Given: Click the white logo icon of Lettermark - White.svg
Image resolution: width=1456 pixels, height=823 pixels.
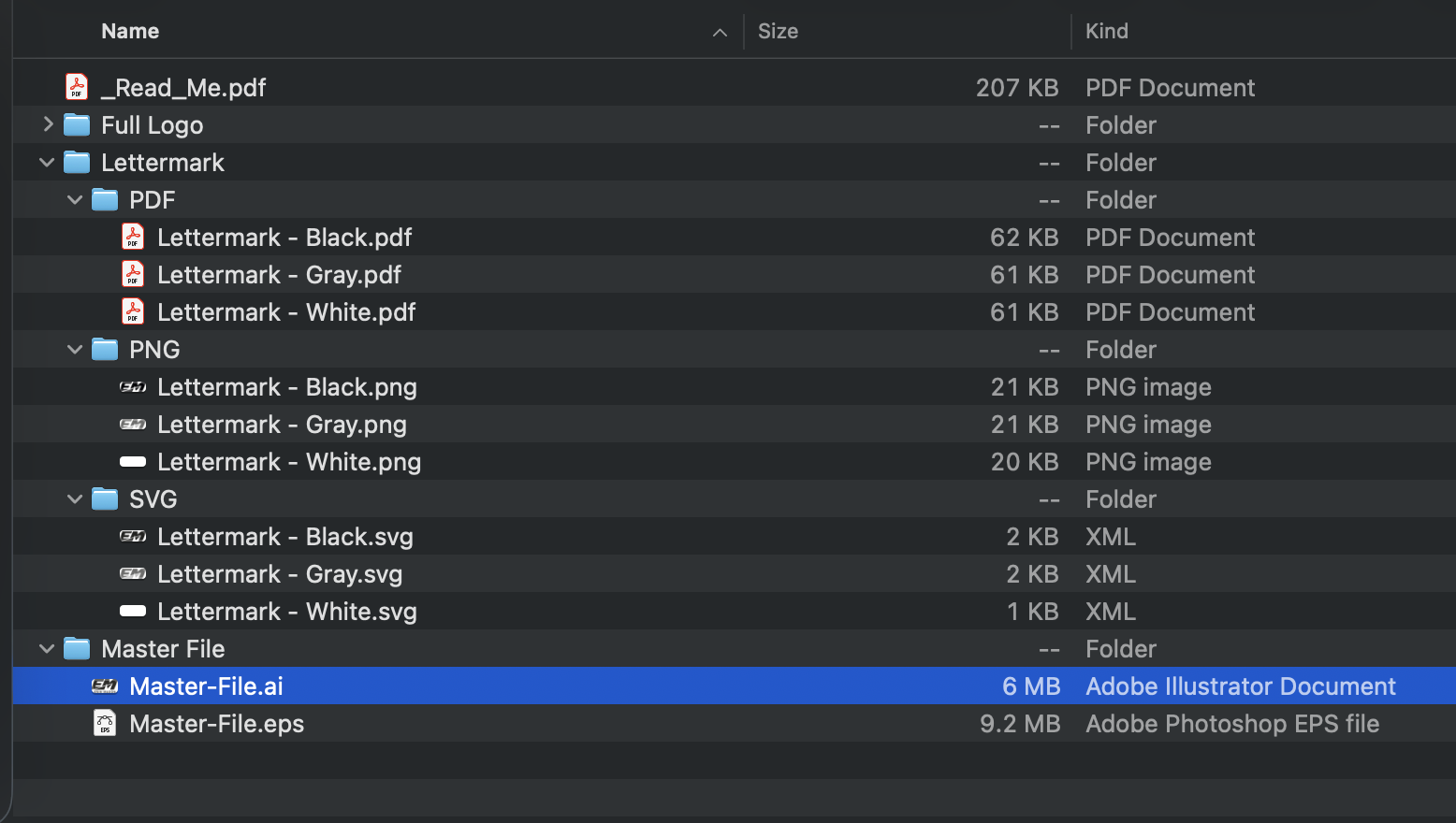Looking at the screenshot, I should click(133, 611).
